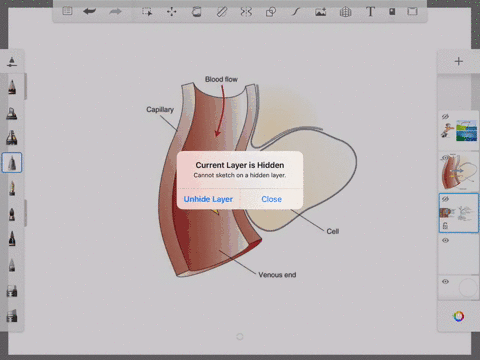Undo the last action
Viewport: 480px width, 360px height.
tap(90, 12)
